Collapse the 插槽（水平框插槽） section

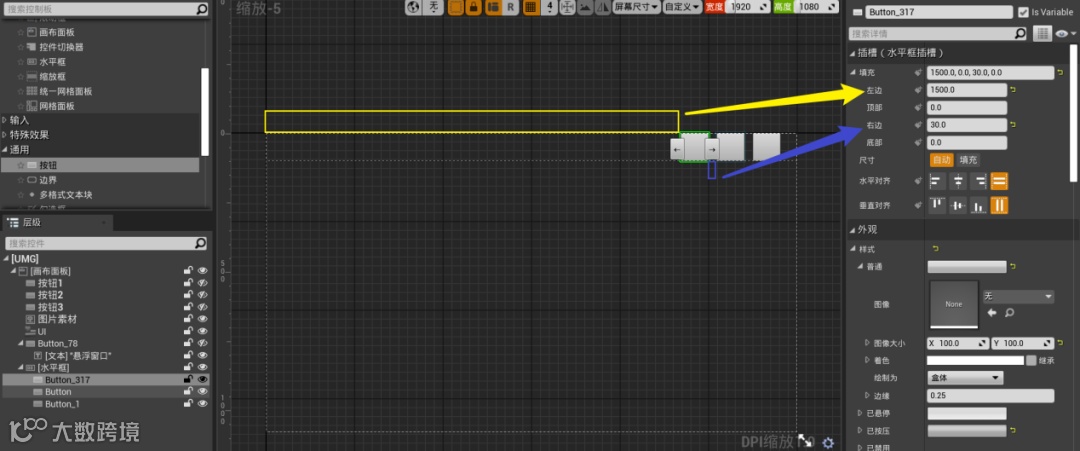click(853, 53)
